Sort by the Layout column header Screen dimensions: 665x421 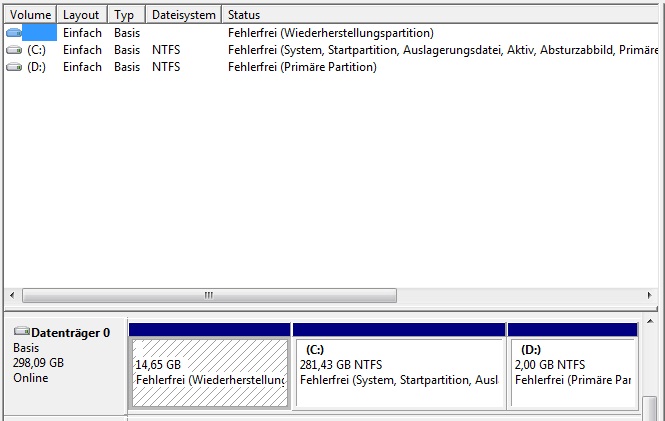point(82,15)
